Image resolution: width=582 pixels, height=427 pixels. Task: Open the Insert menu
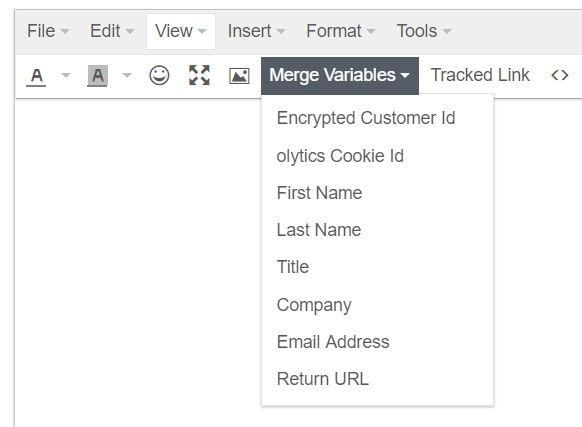[x=256, y=31]
